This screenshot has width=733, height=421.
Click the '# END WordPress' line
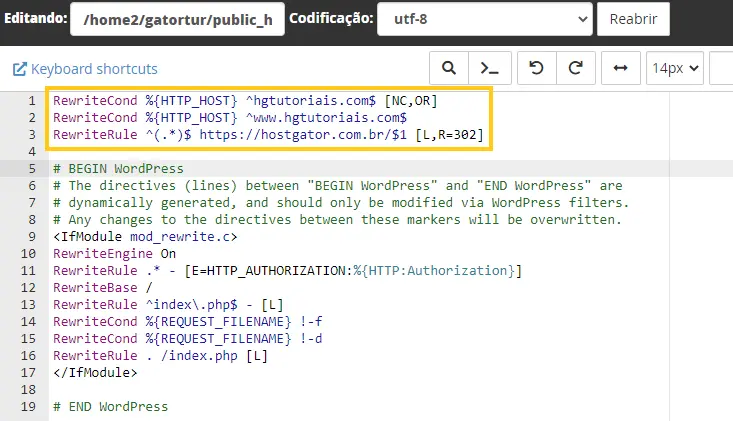[110, 407]
